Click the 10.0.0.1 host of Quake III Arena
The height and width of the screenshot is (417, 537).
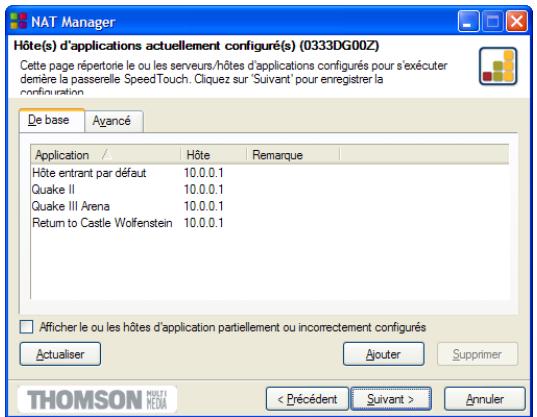pyautogui.click(x=204, y=206)
